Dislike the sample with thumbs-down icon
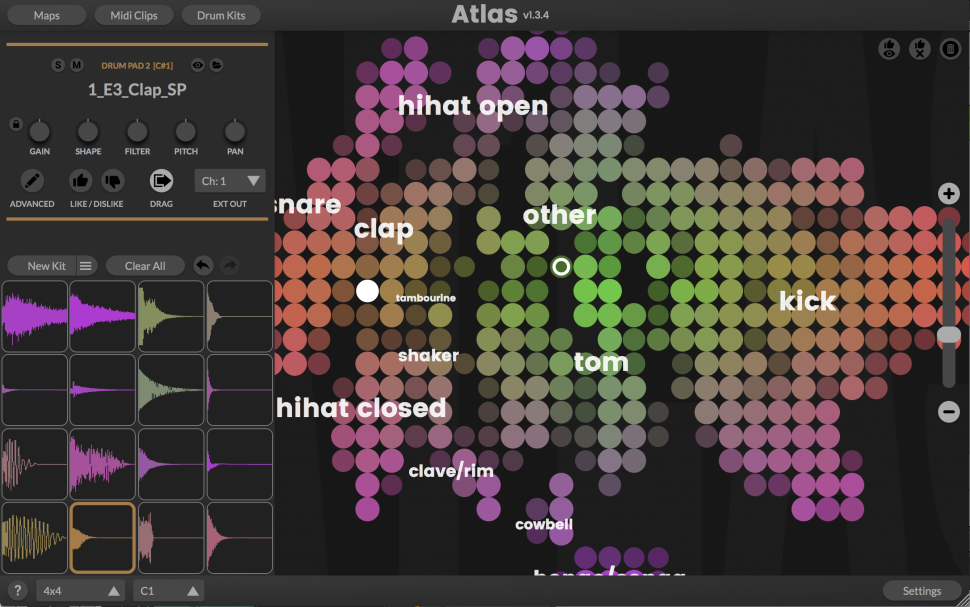The height and width of the screenshot is (607, 970). coord(113,181)
